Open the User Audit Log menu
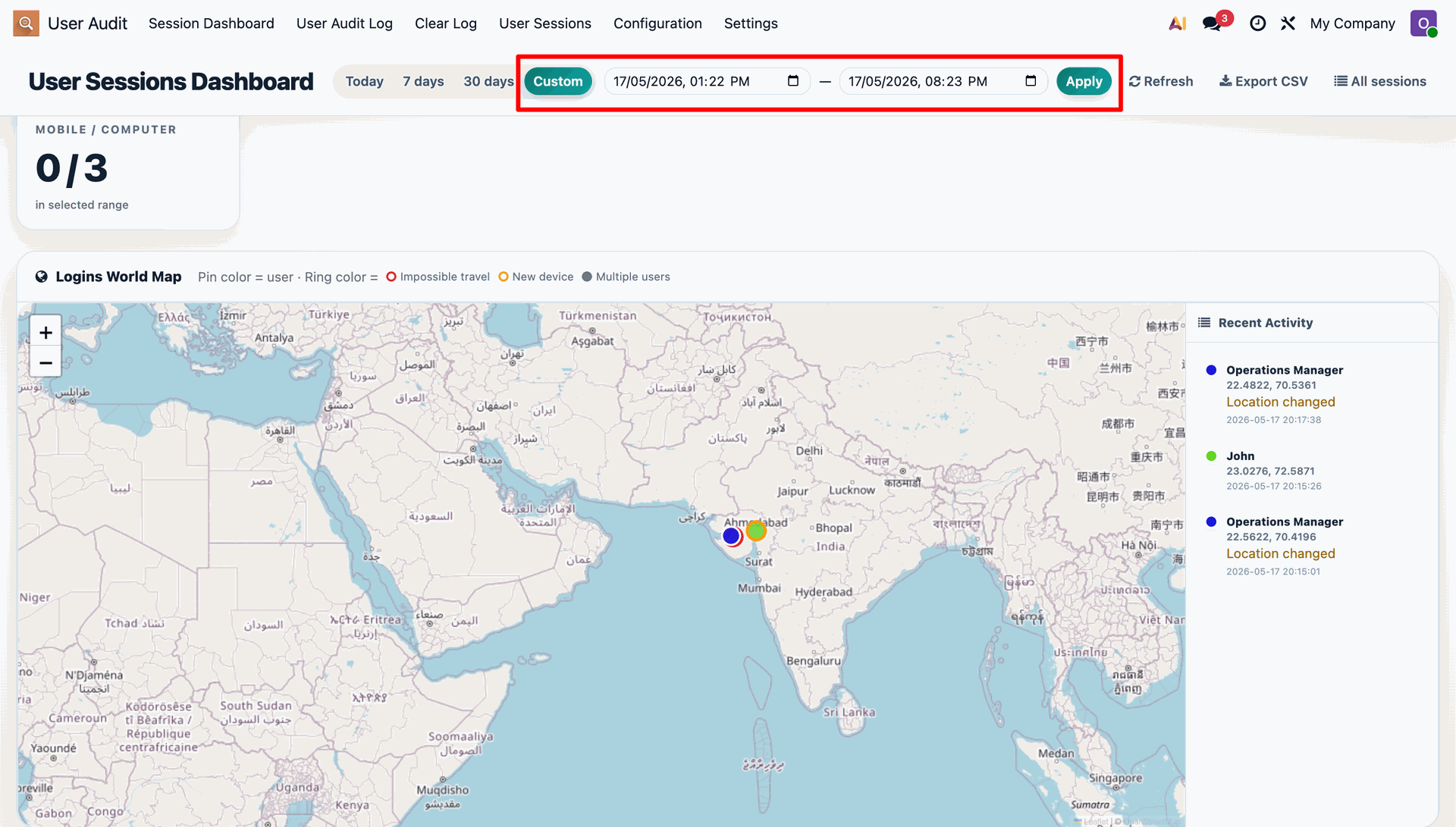Image resolution: width=1456 pixels, height=827 pixels. point(344,23)
